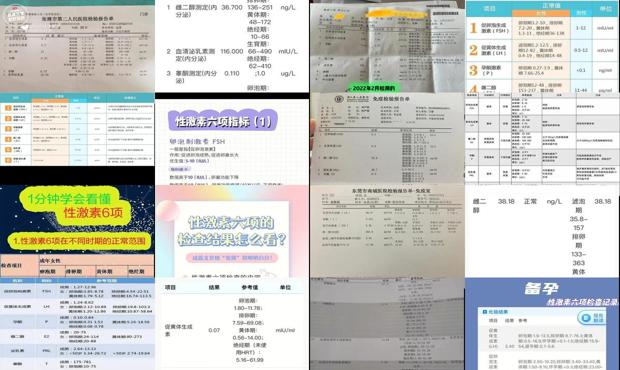Open the 东莞市 检验报告单 免疫室 photo
620x370 pixels.
pyautogui.click(x=388, y=230)
